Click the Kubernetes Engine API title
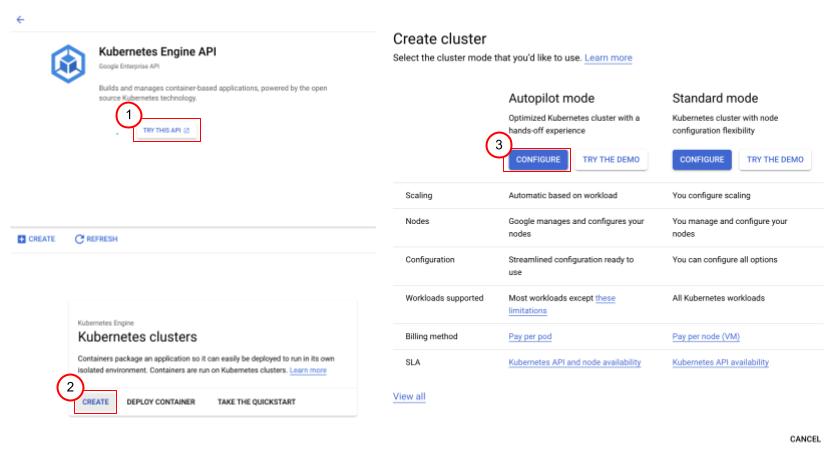Viewport: 830px width, 470px height. coord(157,52)
